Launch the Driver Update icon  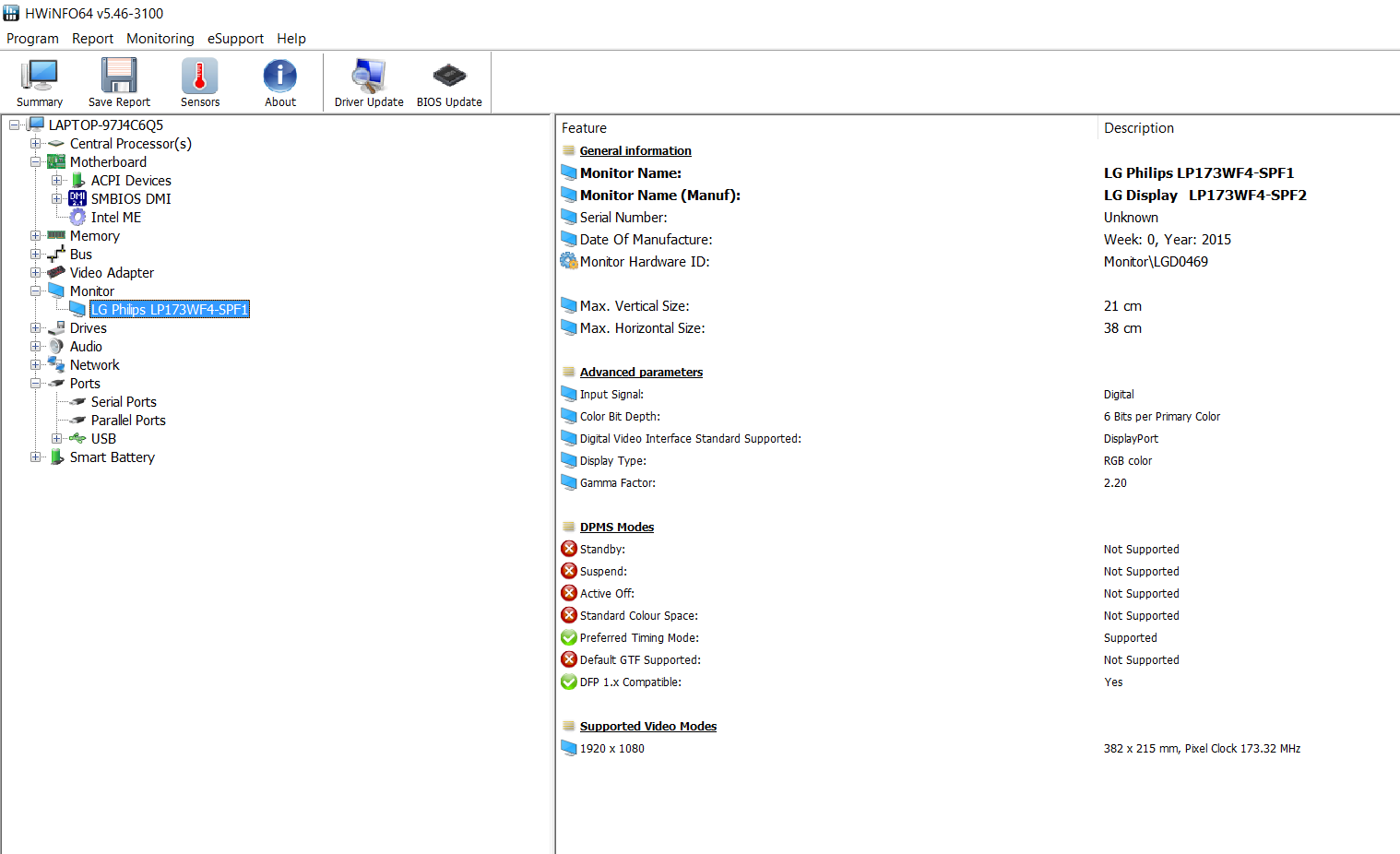(x=369, y=76)
